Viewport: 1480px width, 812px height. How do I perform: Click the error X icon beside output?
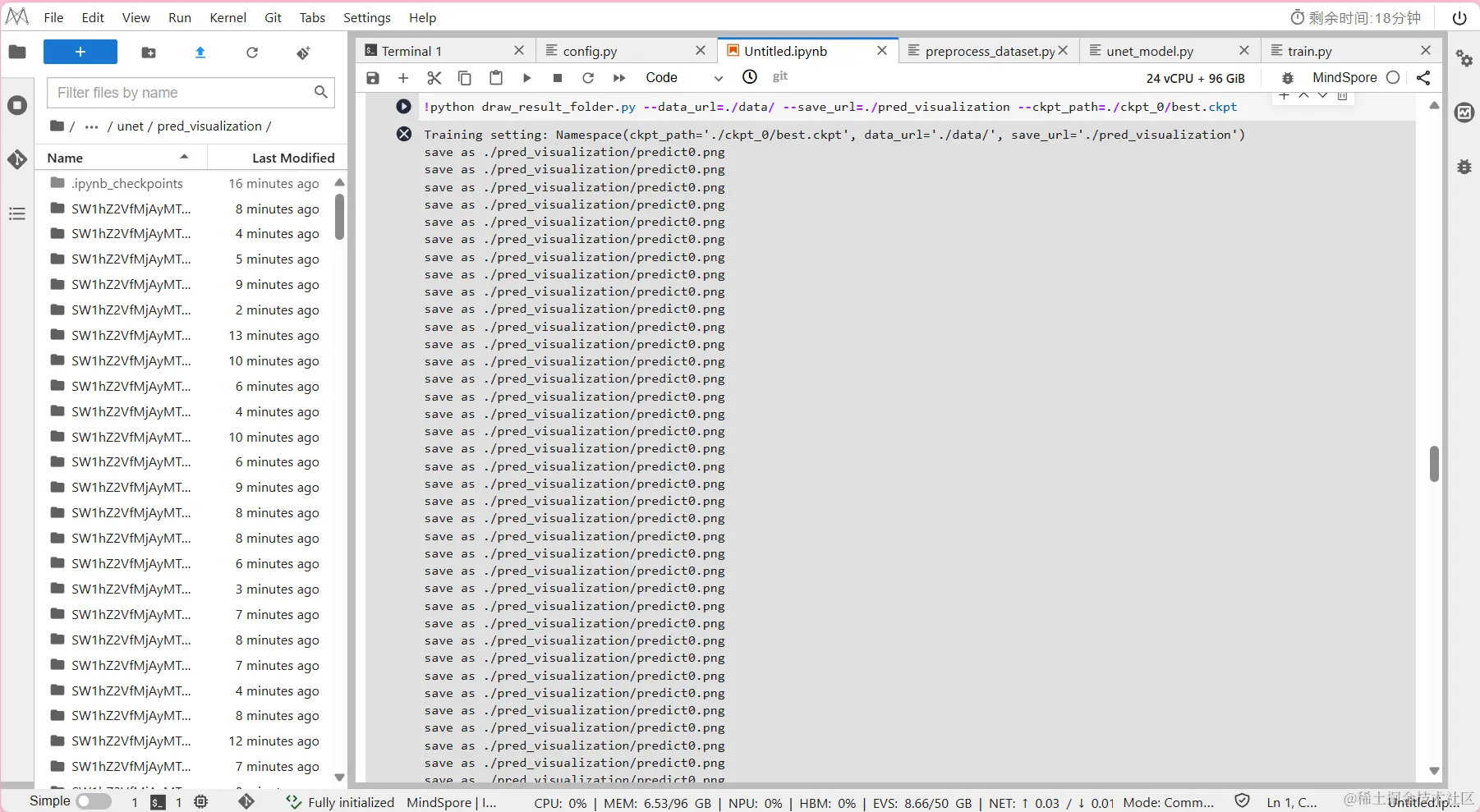(404, 134)
